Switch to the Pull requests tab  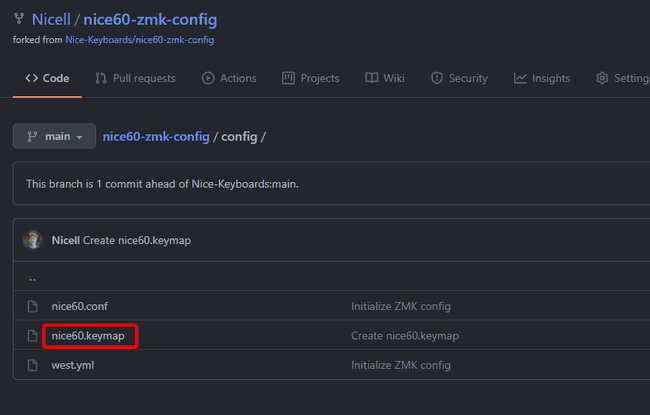click(x=135, y=78)
